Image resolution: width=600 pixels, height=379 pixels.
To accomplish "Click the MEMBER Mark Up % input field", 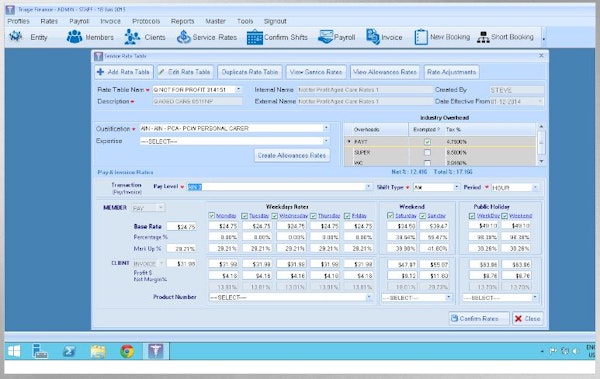I will tap(182, 249).
